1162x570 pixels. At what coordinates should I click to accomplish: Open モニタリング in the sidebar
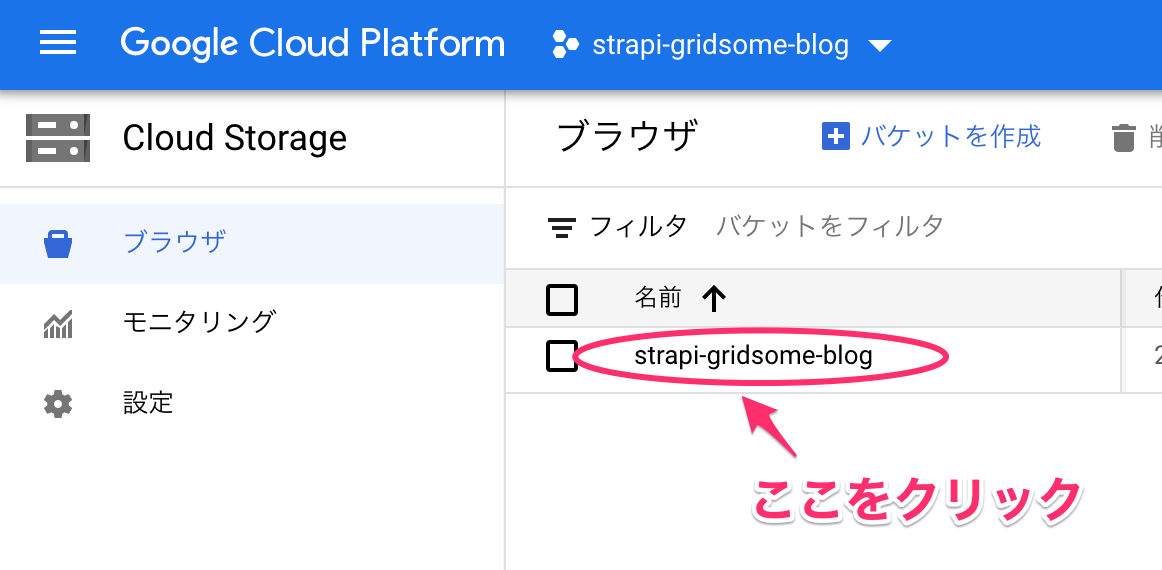252,323
